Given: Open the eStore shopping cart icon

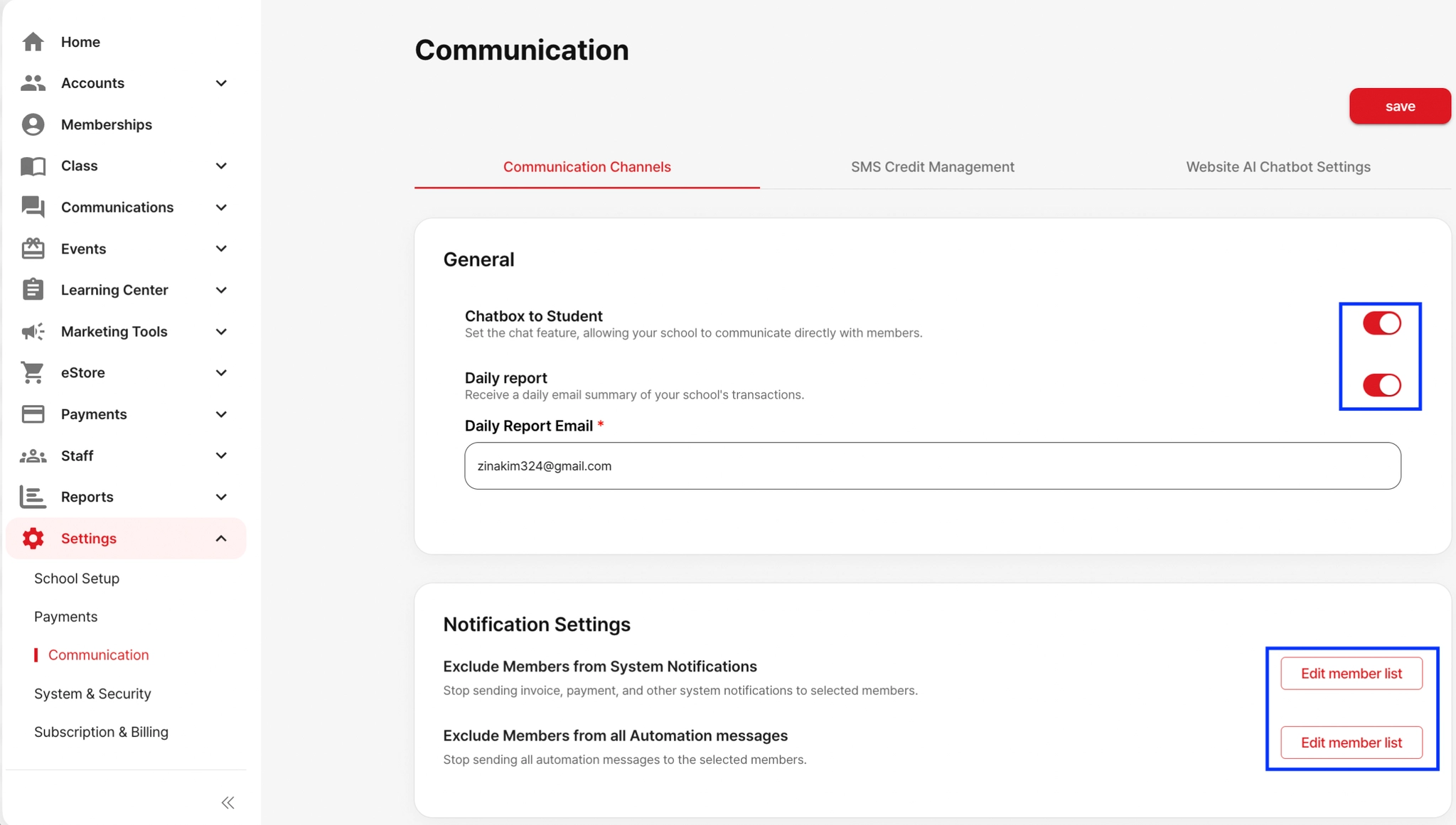Looking at the screenshot, I should point(33,372).
